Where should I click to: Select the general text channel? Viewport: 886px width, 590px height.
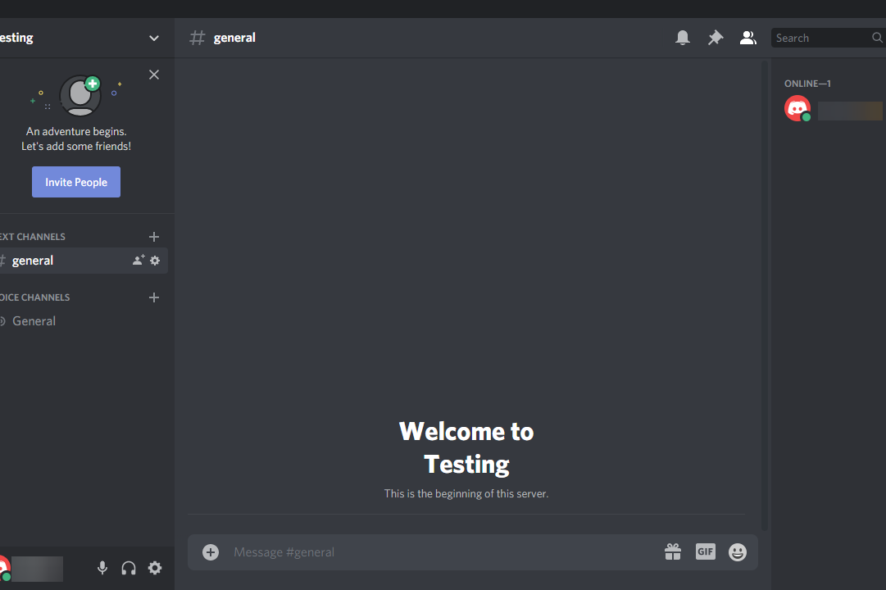[x=82, y=261]
